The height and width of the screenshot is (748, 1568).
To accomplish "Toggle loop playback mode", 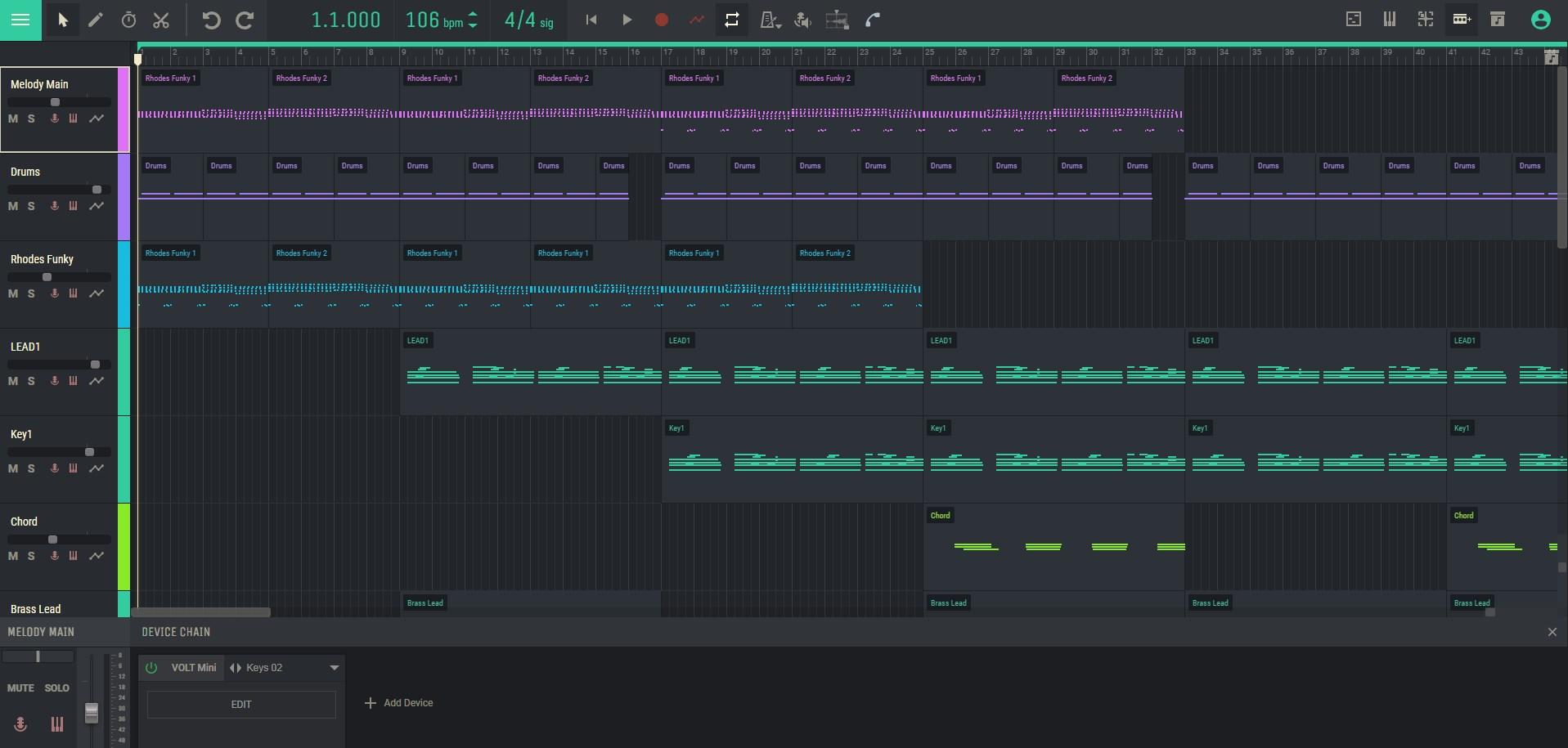I will click(731, 20).
